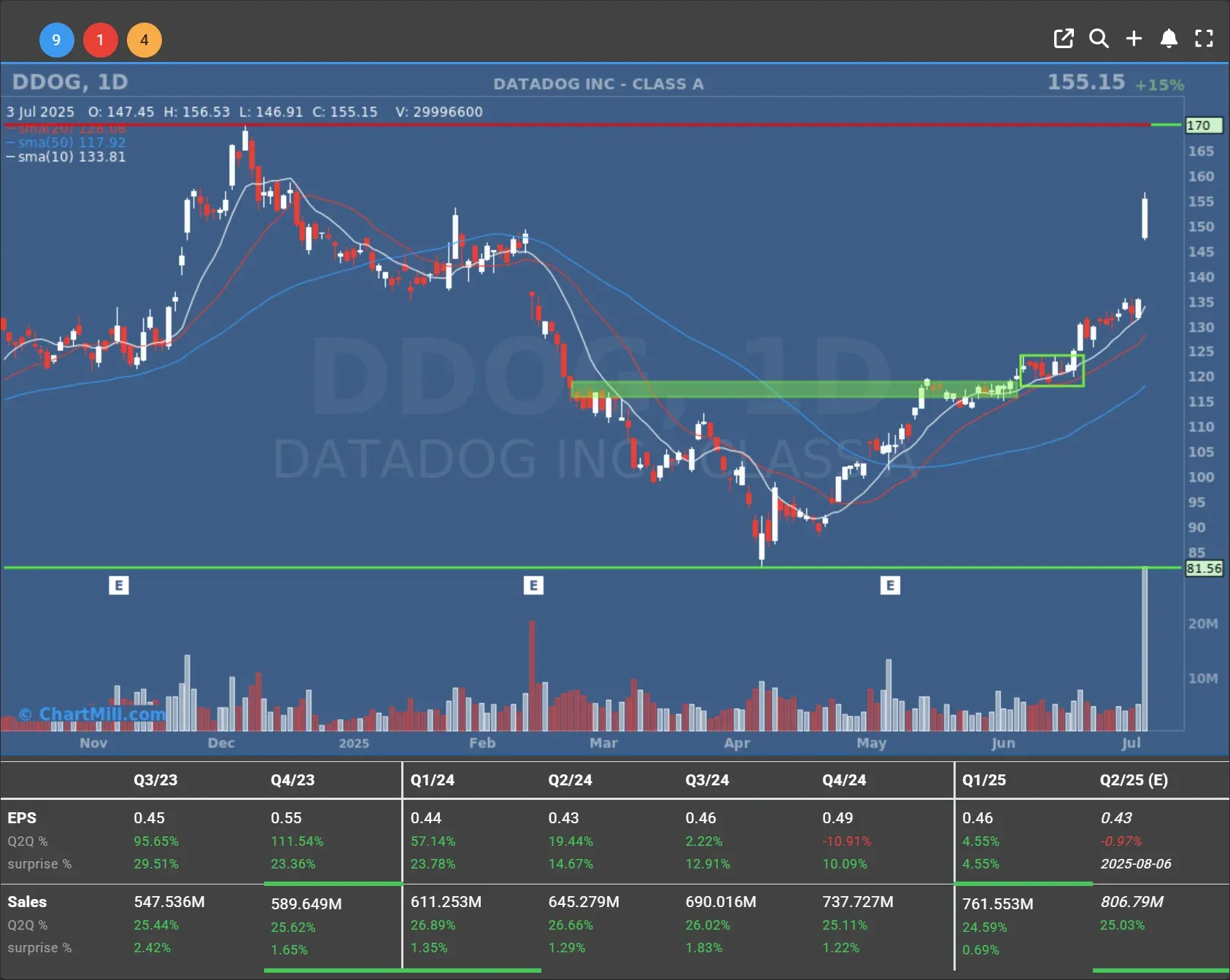
Task: Click the 761.553M sales cell
Action: tap(997, 904)
